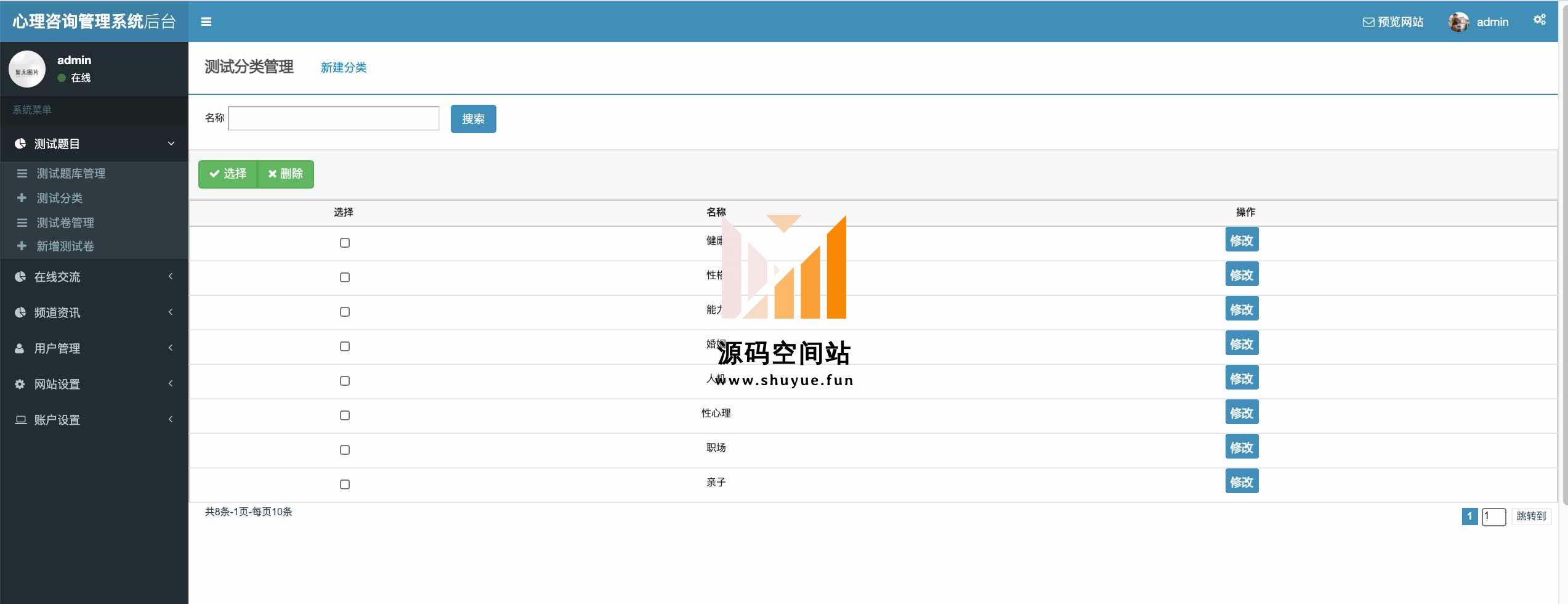Click the 搜索 search button
The image size is (1568, 604).
pos(474,119)
